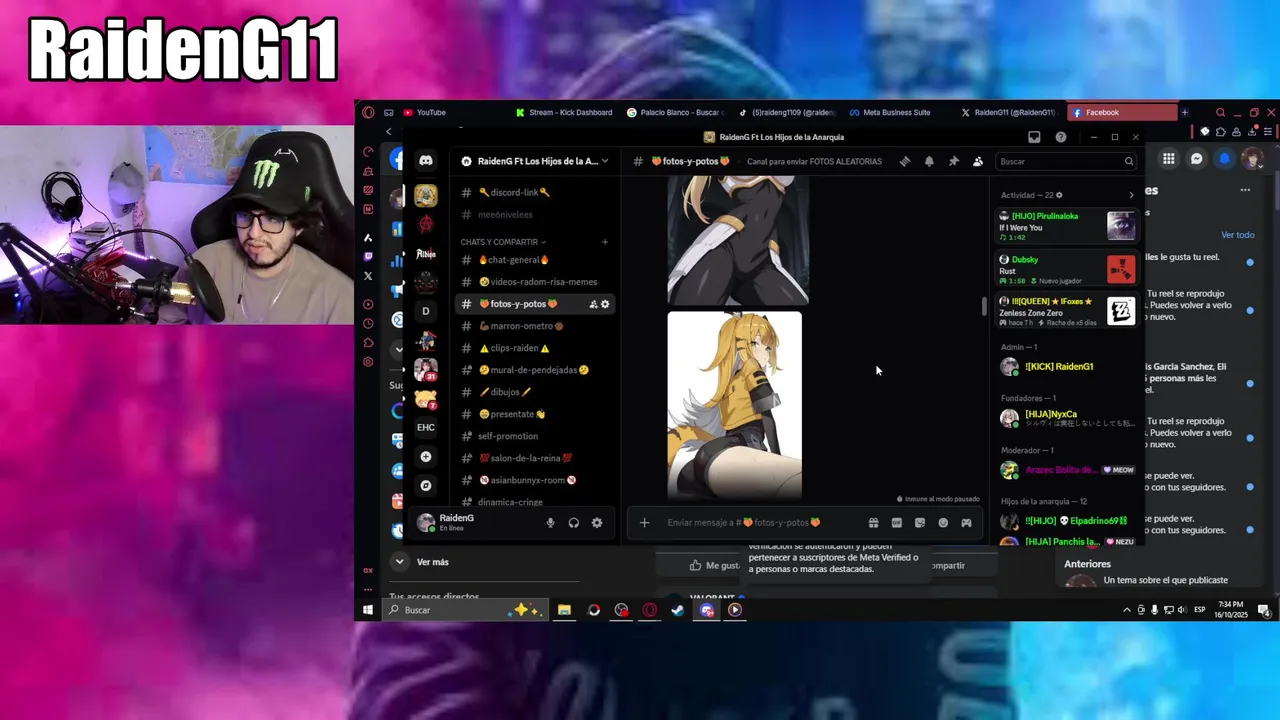Screen dimensions: 1280x720
Task: Create invite icon on fotos-y-potos channel
Action: [x=593, y=304]
